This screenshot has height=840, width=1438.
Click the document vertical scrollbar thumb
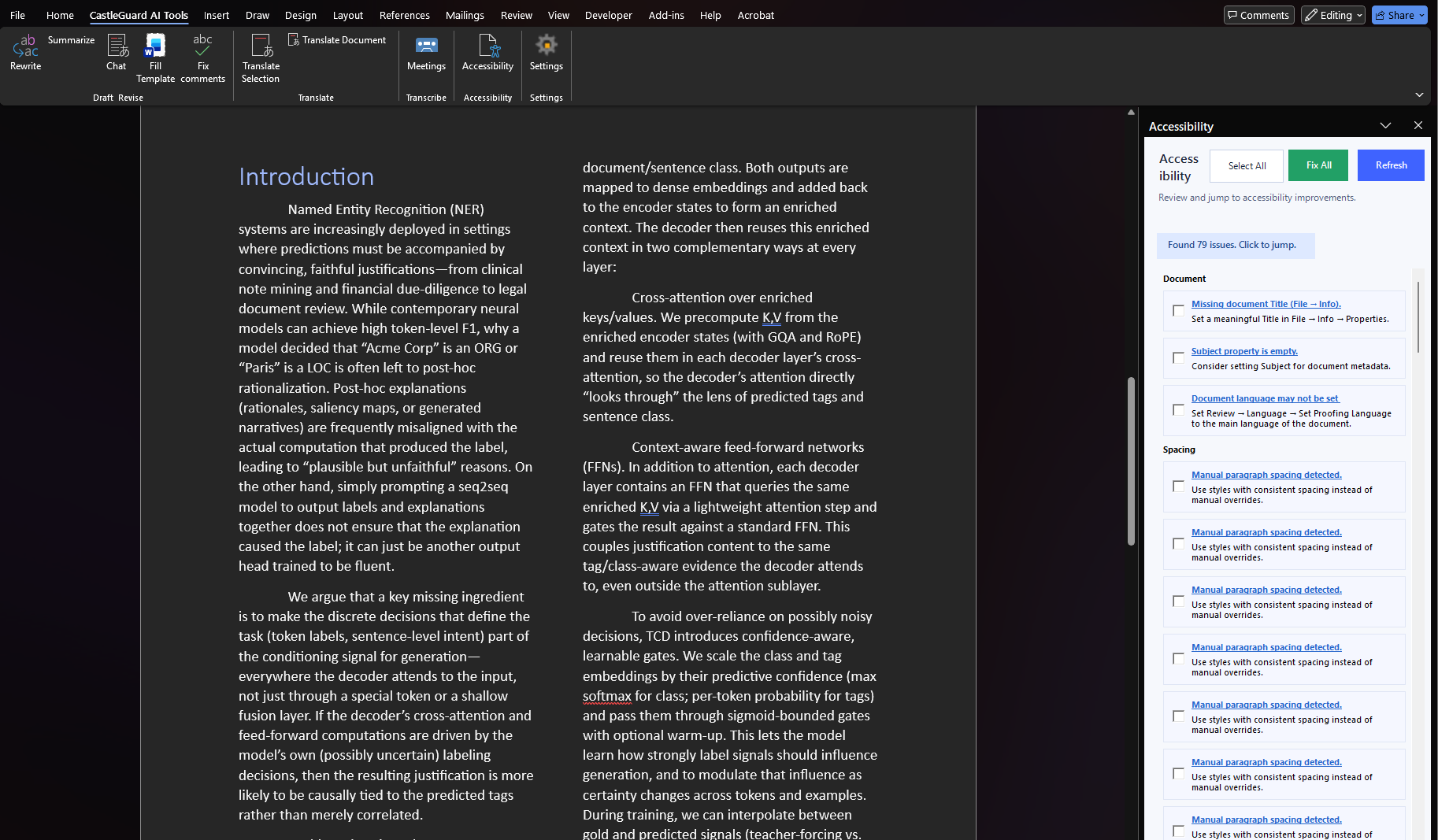point(1131,461)
